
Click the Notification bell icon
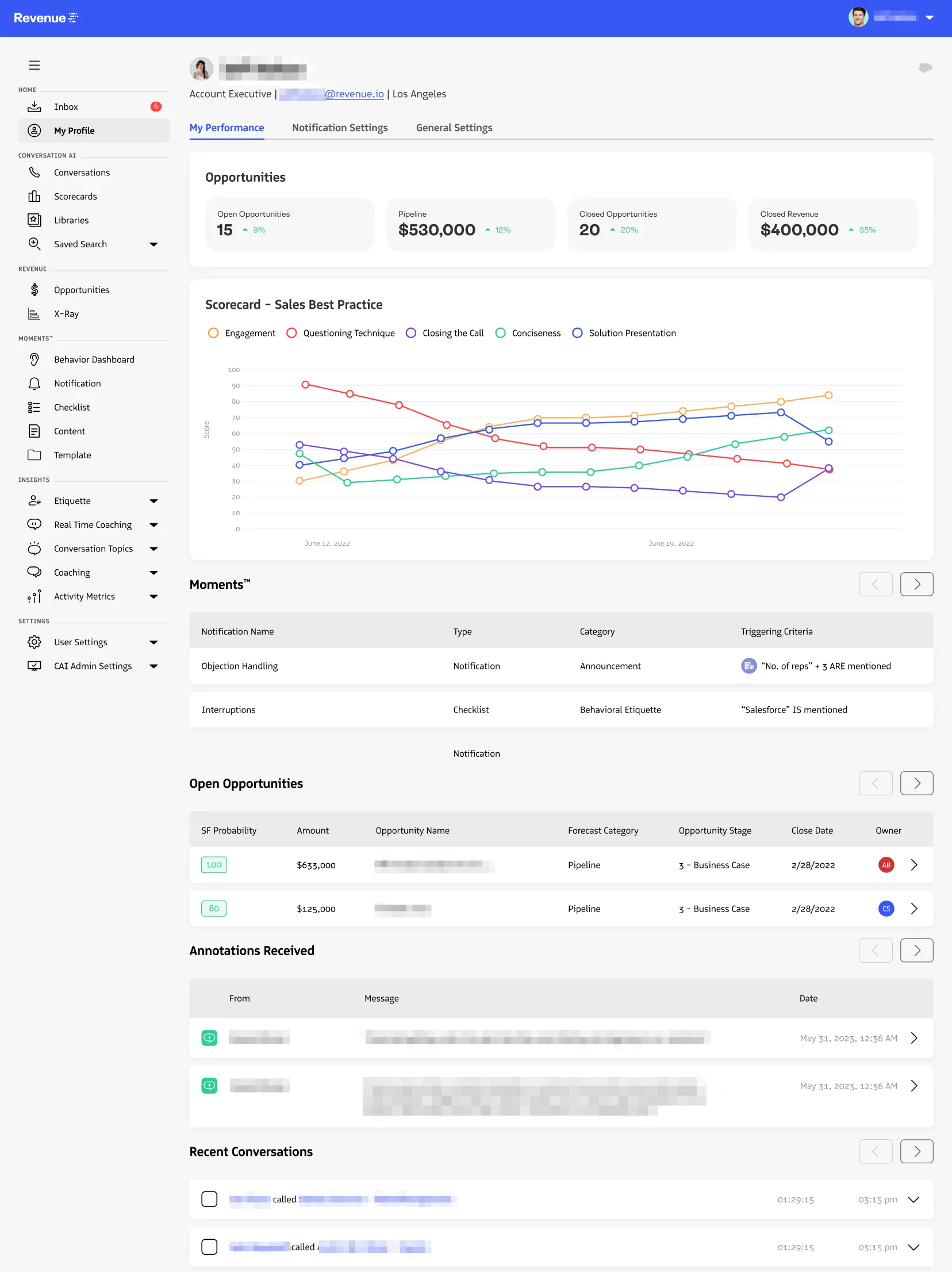point(34,384)
